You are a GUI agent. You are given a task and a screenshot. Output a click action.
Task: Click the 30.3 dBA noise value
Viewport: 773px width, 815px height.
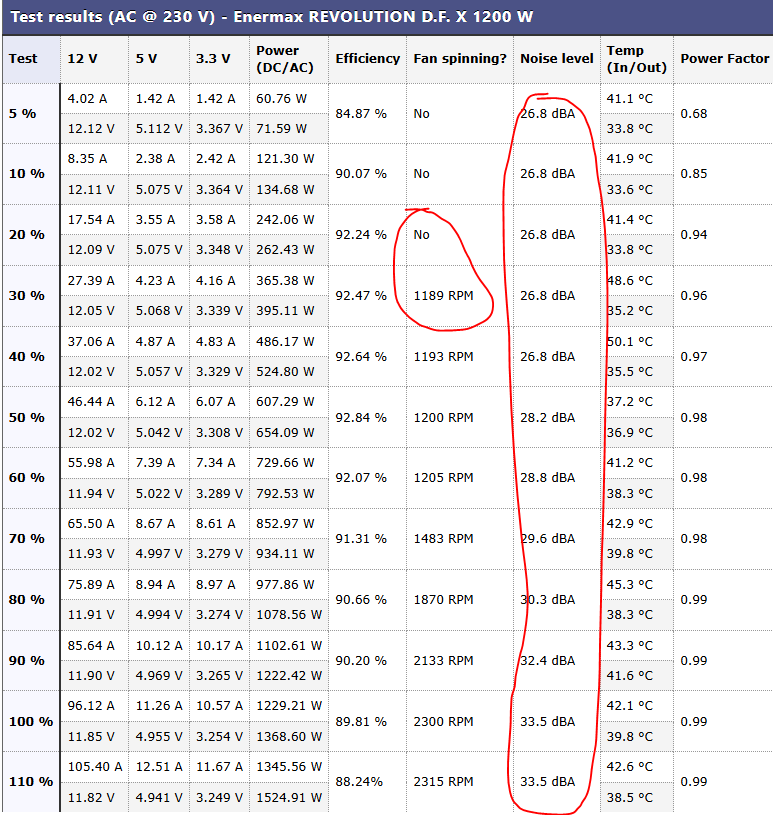point(548,599)
